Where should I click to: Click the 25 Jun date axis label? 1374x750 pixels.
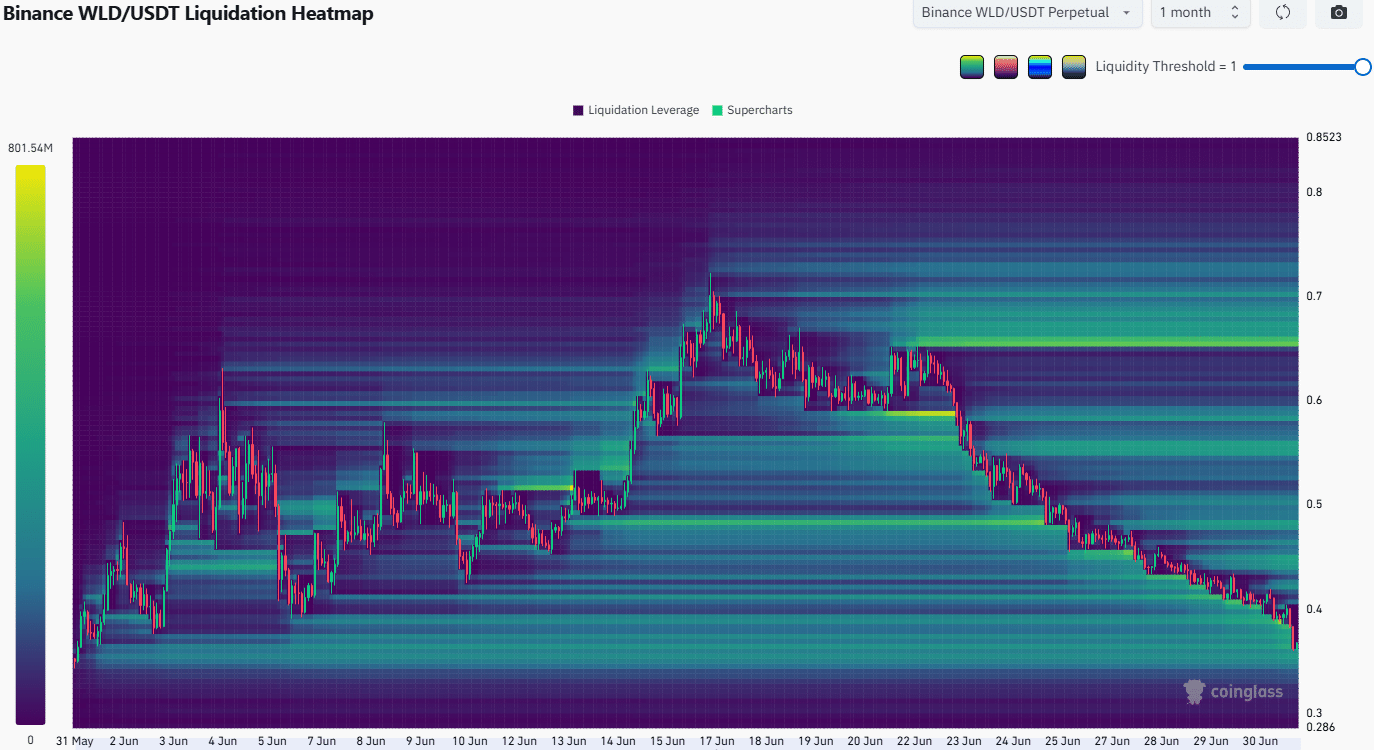click(1062, 741)
